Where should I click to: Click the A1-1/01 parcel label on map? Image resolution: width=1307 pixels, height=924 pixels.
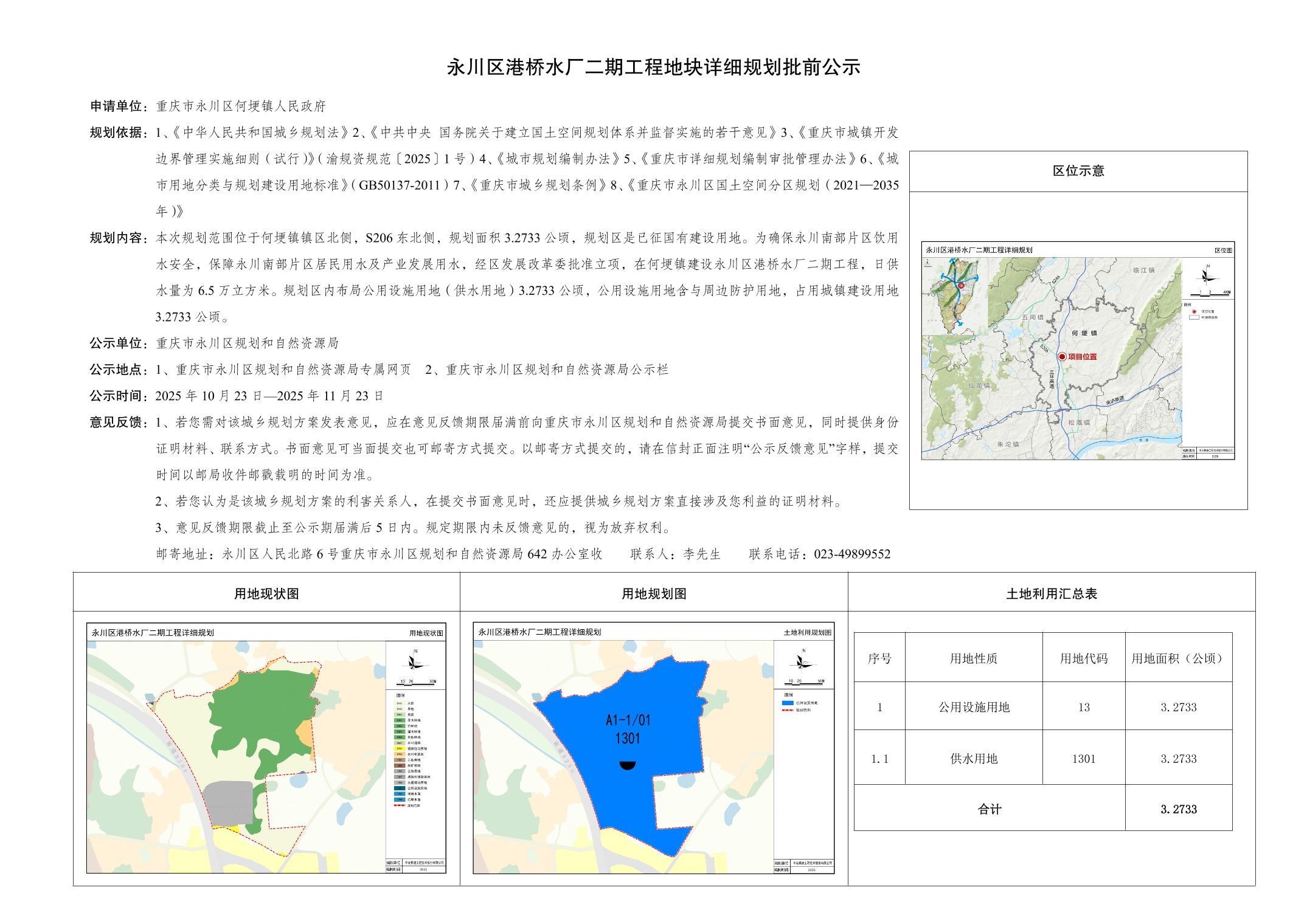click(x=628, y=721)
